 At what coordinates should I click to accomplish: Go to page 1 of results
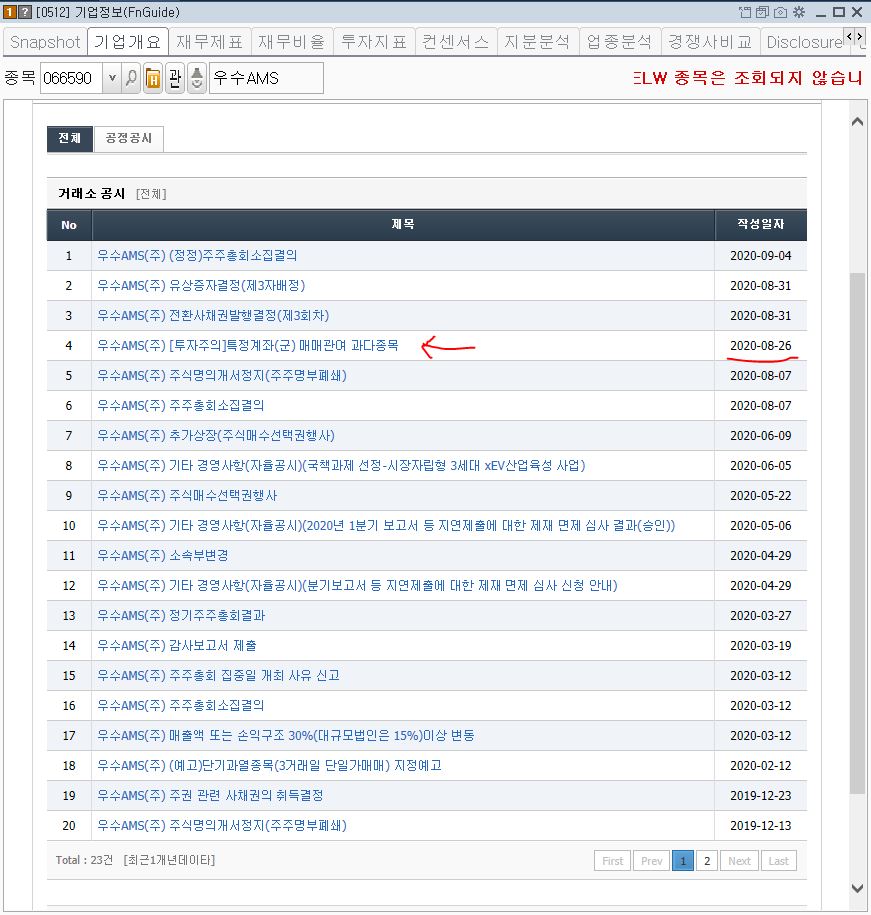pos(683,861)
